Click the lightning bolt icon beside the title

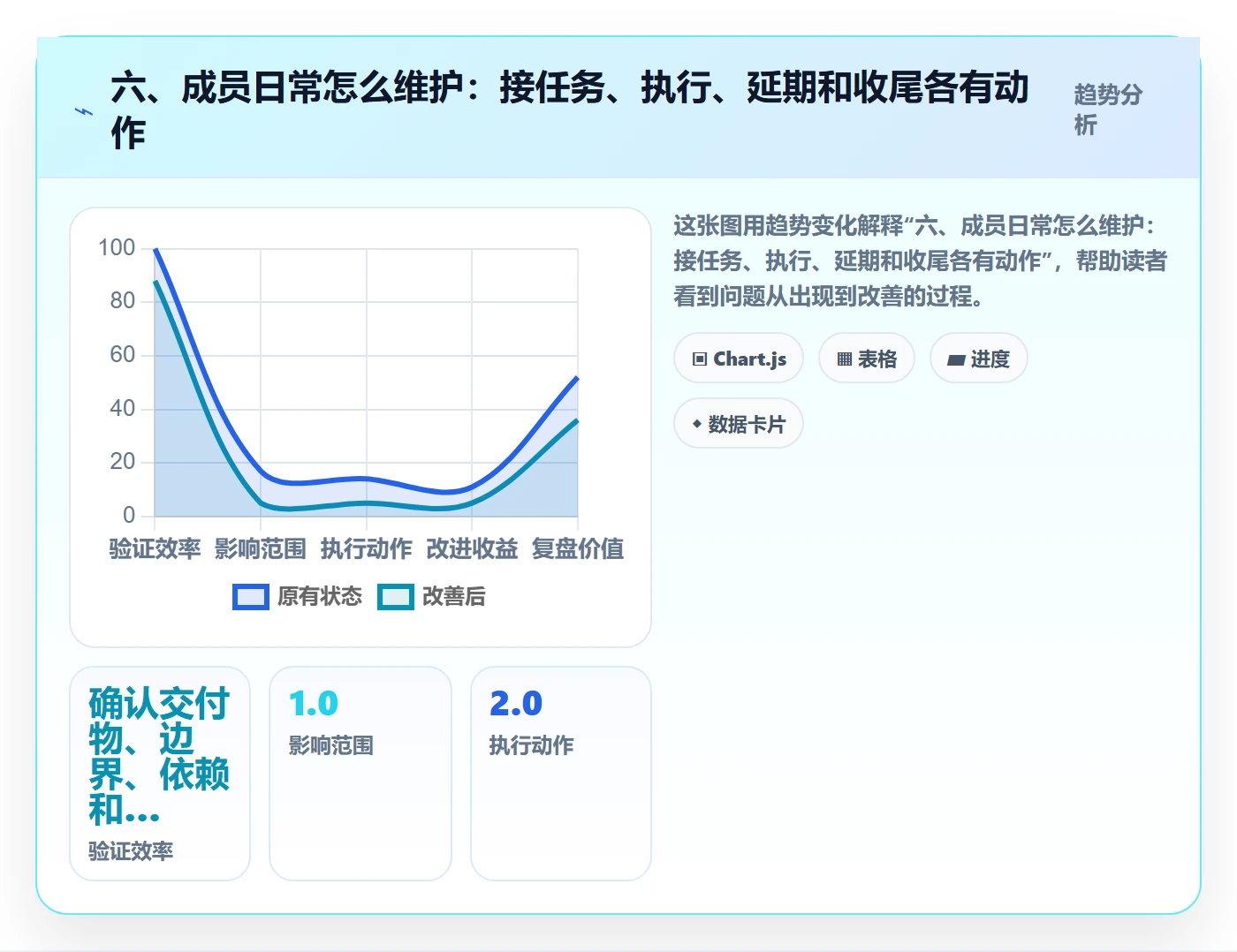(x=84, y=111)
